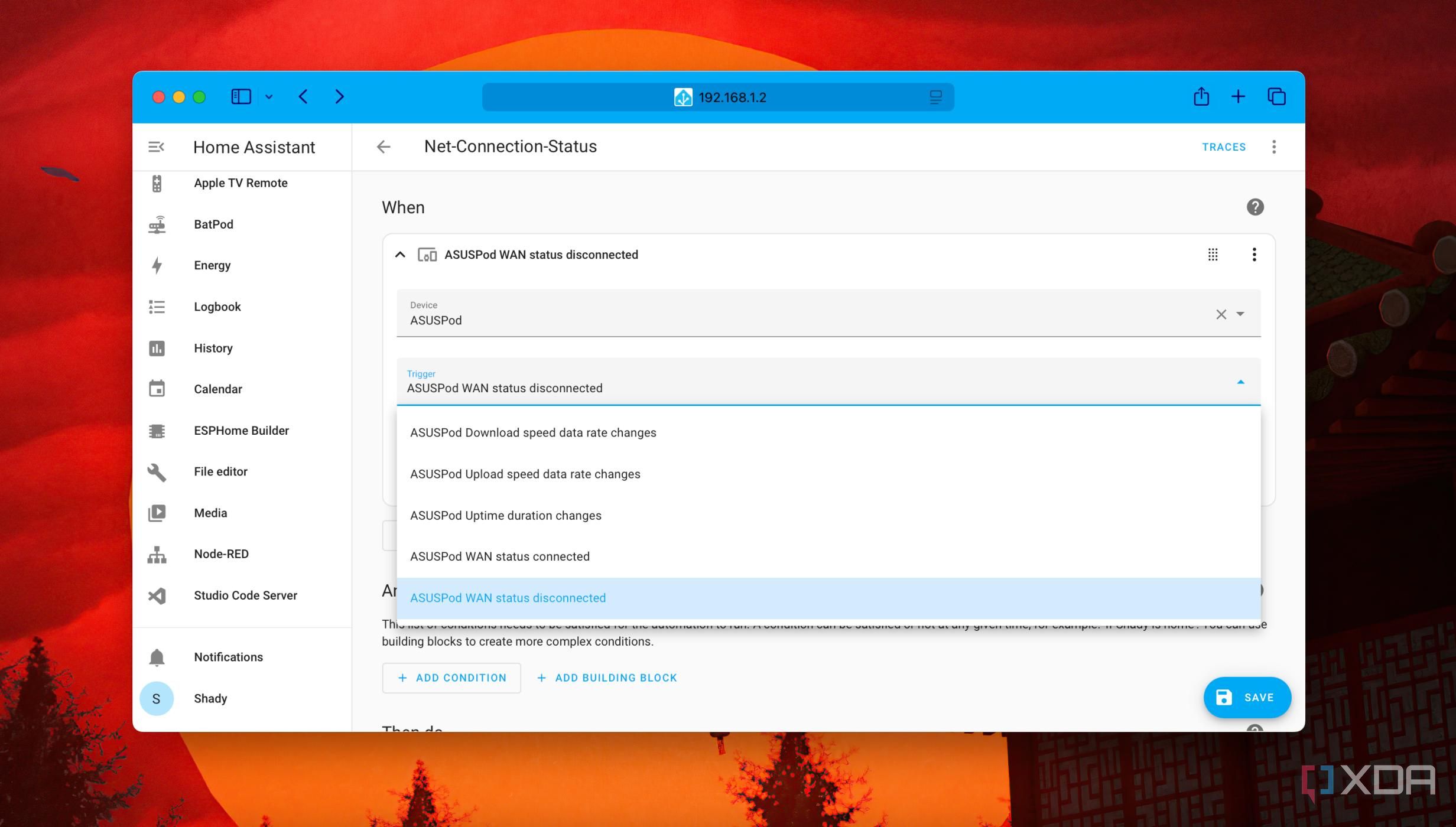Toggle Safari sidebar panel button
Image resolution: width=1456 pixels, height=827 pixels.
point(241,97)
